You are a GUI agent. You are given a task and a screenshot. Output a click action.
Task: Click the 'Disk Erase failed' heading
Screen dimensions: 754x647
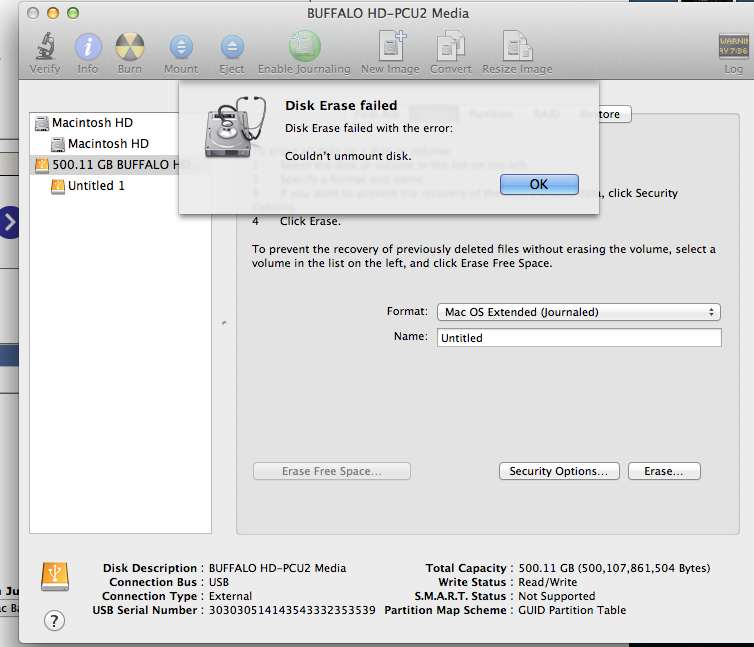(x=341, y=105)
